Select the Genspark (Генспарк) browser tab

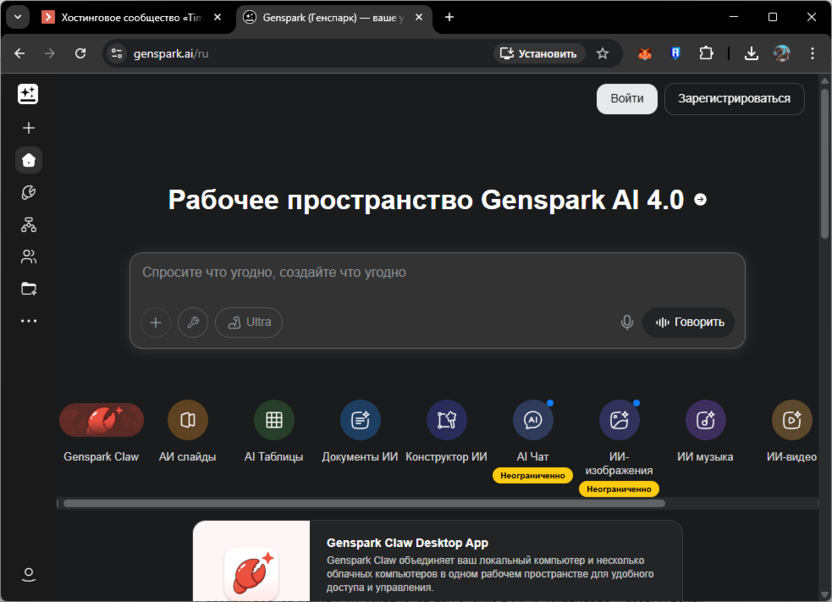(333, 18)
